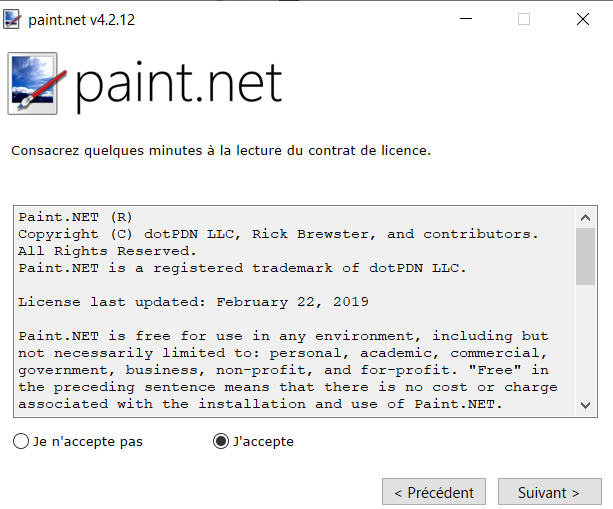Click the "License last updated" line
Viewport: 613px width, 509px height.
(x=193, y=302)
